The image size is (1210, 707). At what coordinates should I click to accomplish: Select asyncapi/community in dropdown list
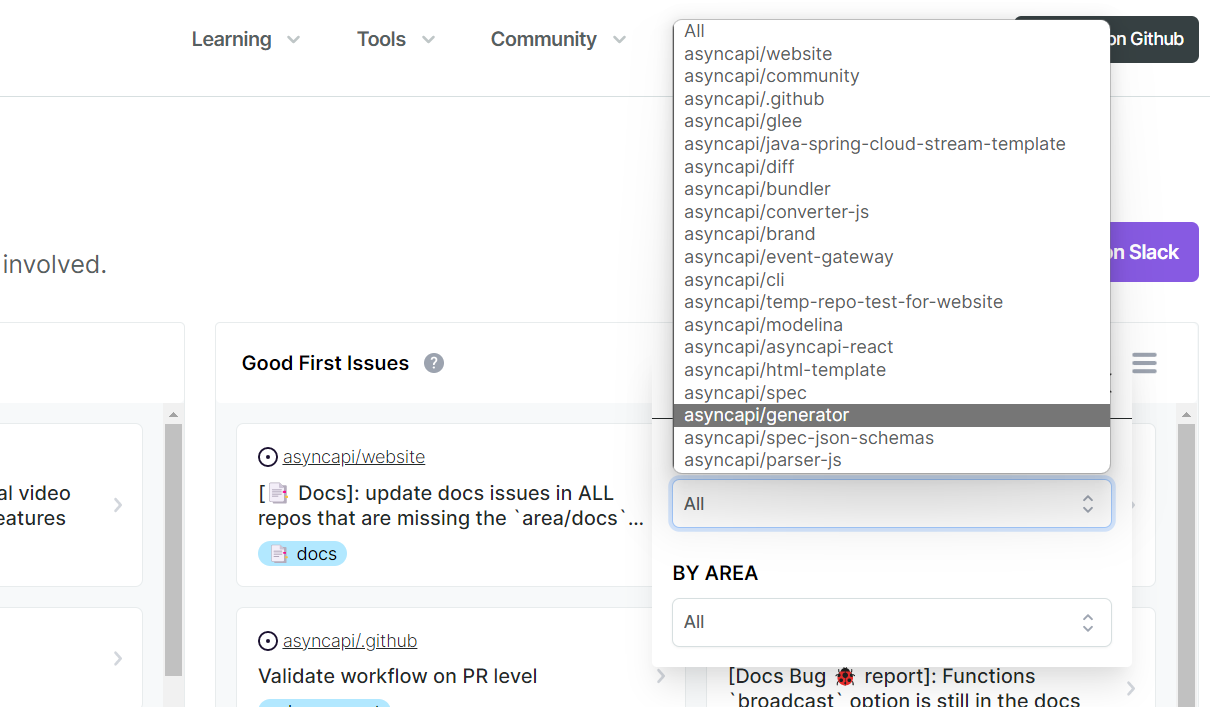[x=892, y=76]
